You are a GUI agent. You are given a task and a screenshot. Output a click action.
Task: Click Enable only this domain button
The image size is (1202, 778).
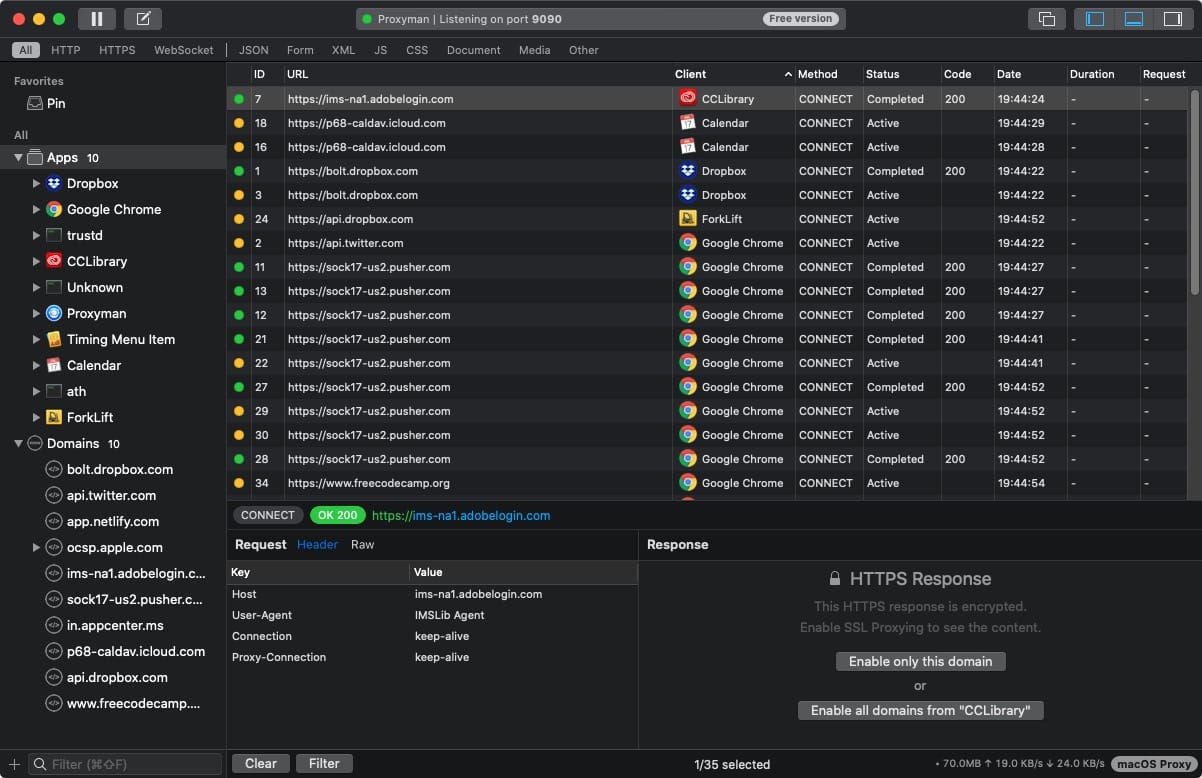pyautogui.click(x=920, y=661)
